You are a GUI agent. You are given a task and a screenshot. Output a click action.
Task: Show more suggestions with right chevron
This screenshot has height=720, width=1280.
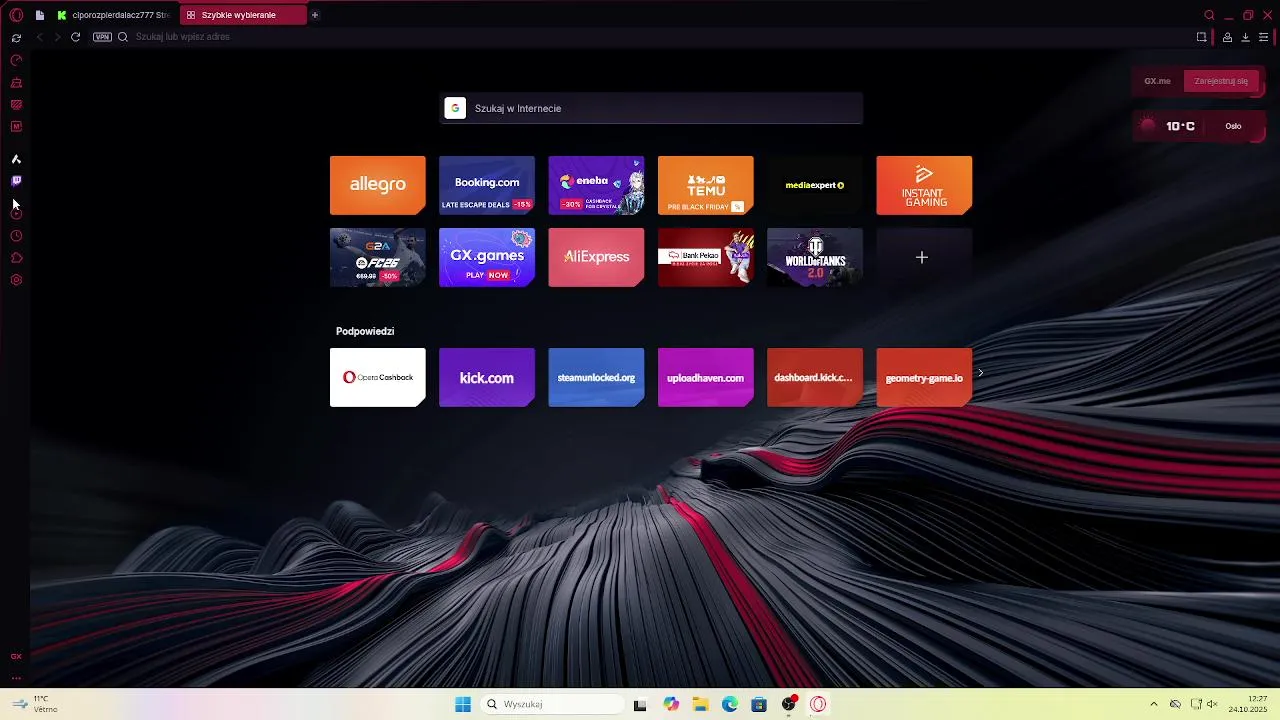[x=981, y=373]
